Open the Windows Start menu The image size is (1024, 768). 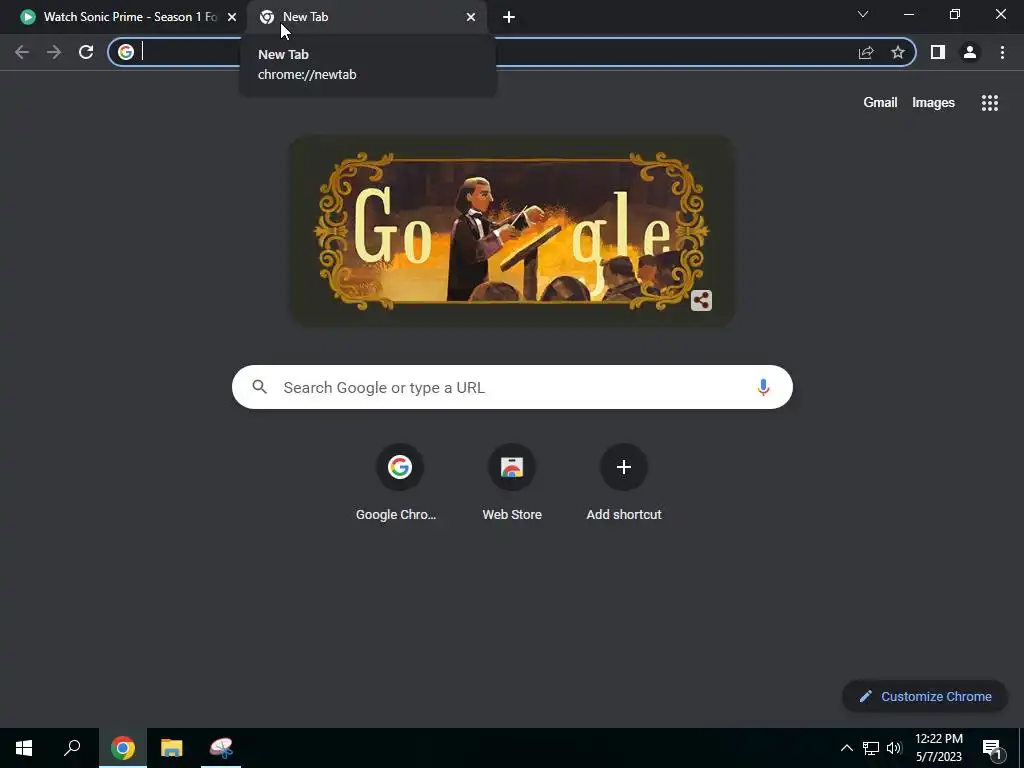coord(24,748)
